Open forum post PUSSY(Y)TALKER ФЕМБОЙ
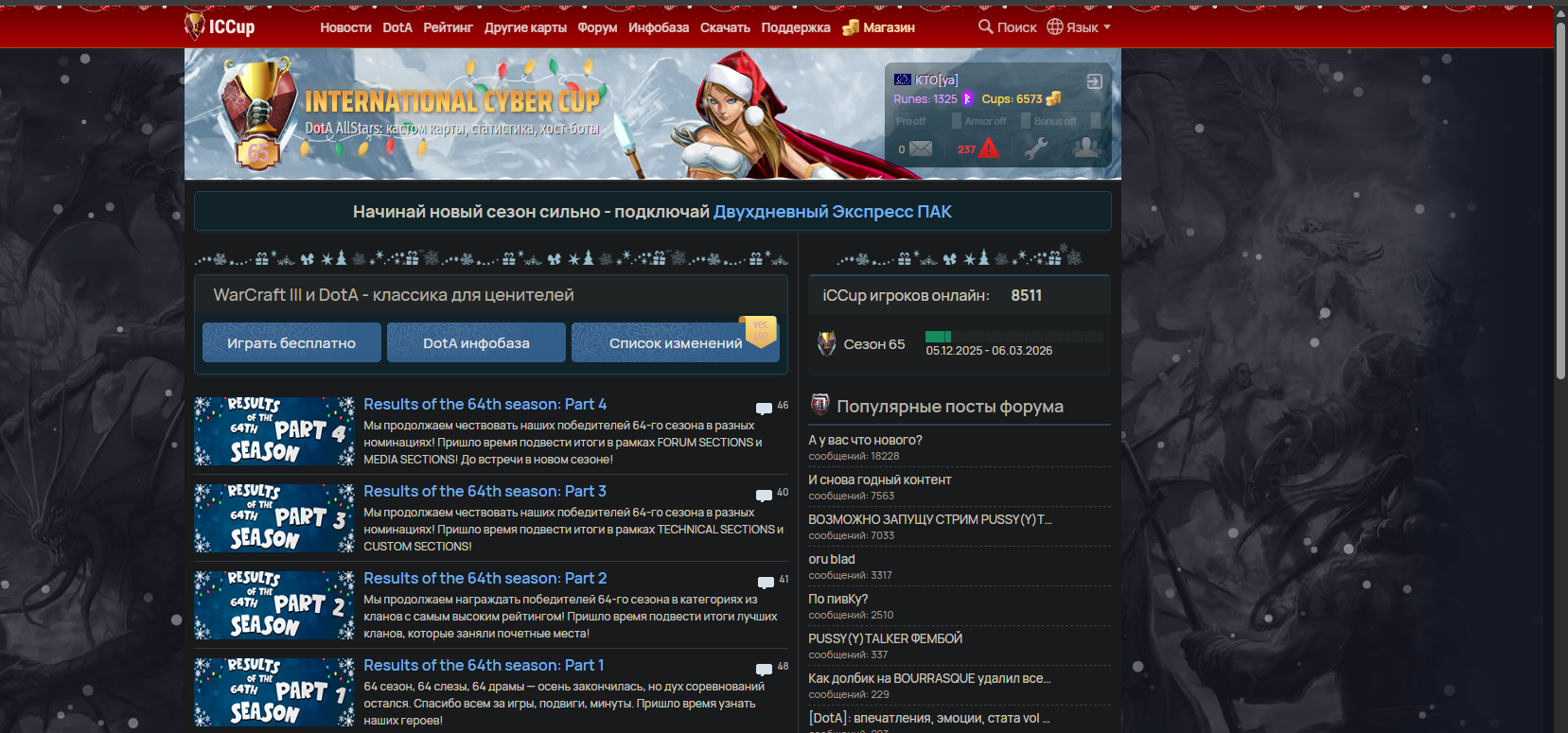The width and height of the screenshot is (1568, 733). click(x=886, y=638)
